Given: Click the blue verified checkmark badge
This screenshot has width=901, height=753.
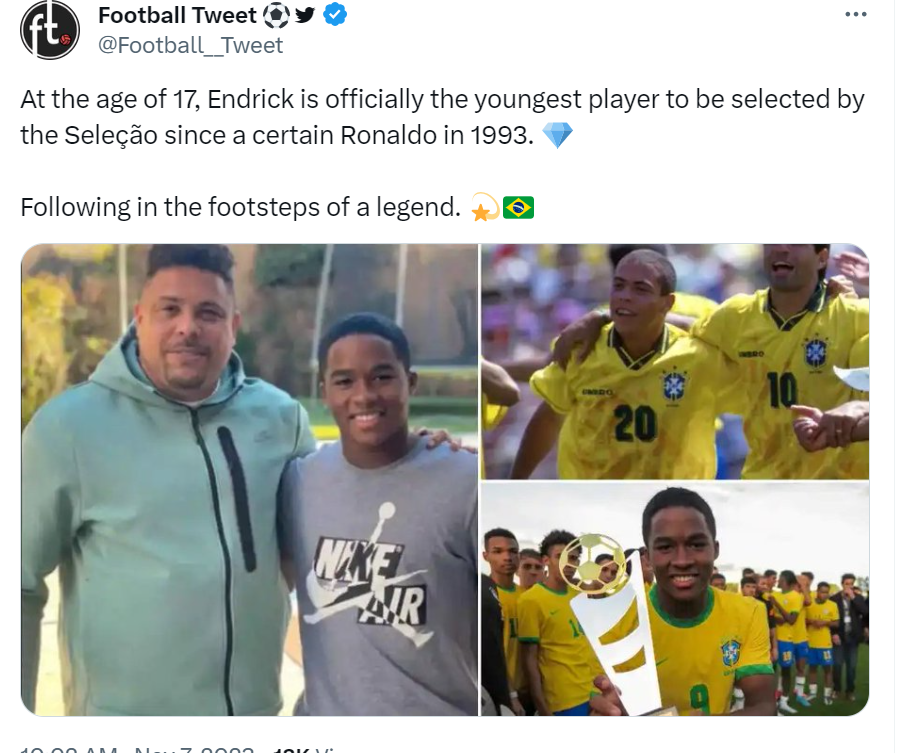Looking at the screenshot, I should tap(335, 15).
